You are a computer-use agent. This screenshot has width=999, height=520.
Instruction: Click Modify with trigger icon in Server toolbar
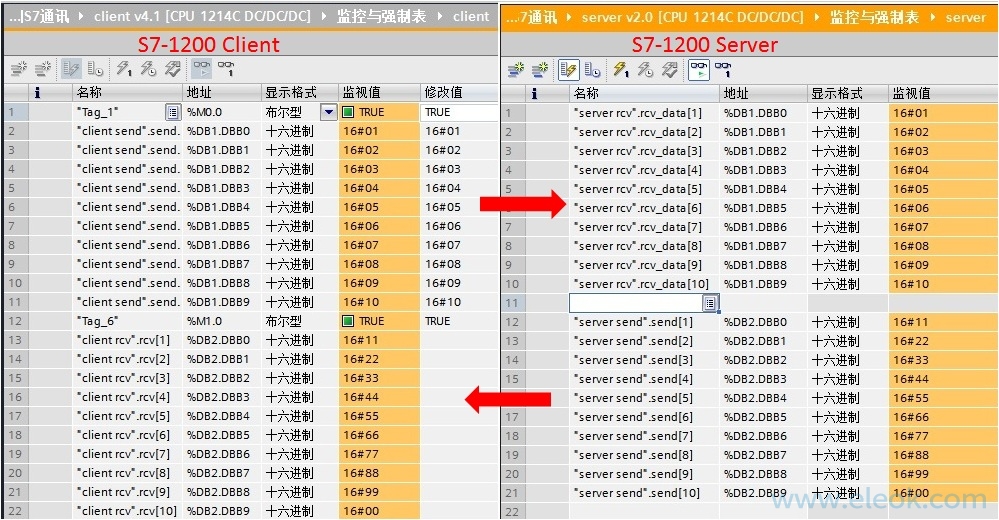[645, 69]
